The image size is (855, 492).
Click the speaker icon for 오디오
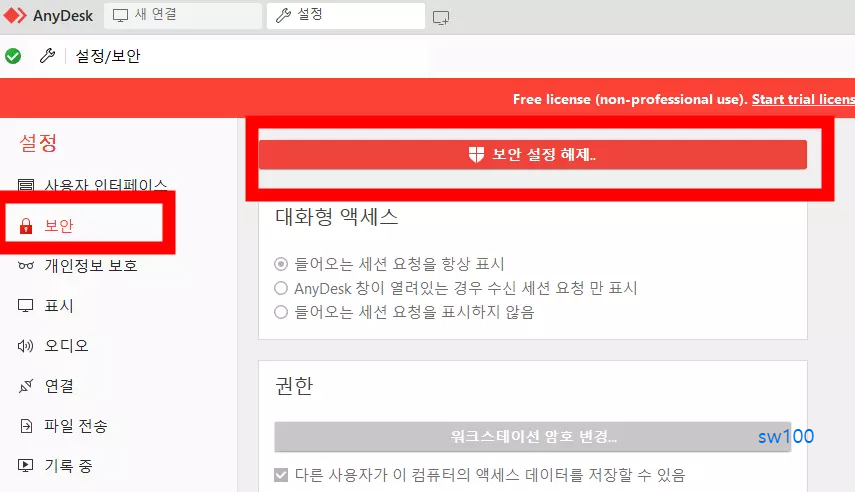click(x=26, y=346)
